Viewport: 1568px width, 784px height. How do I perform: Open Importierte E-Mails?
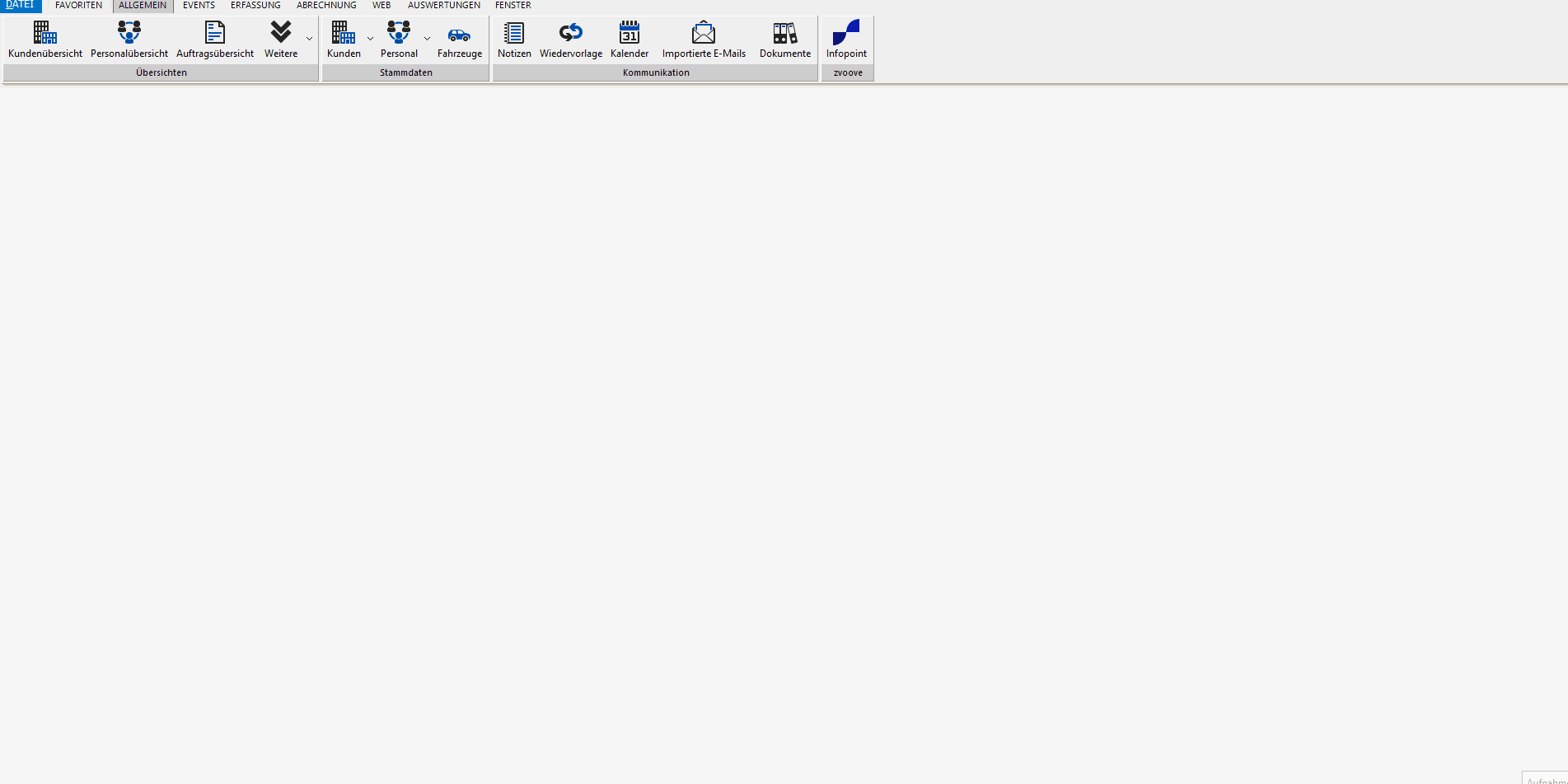point(704,34)
